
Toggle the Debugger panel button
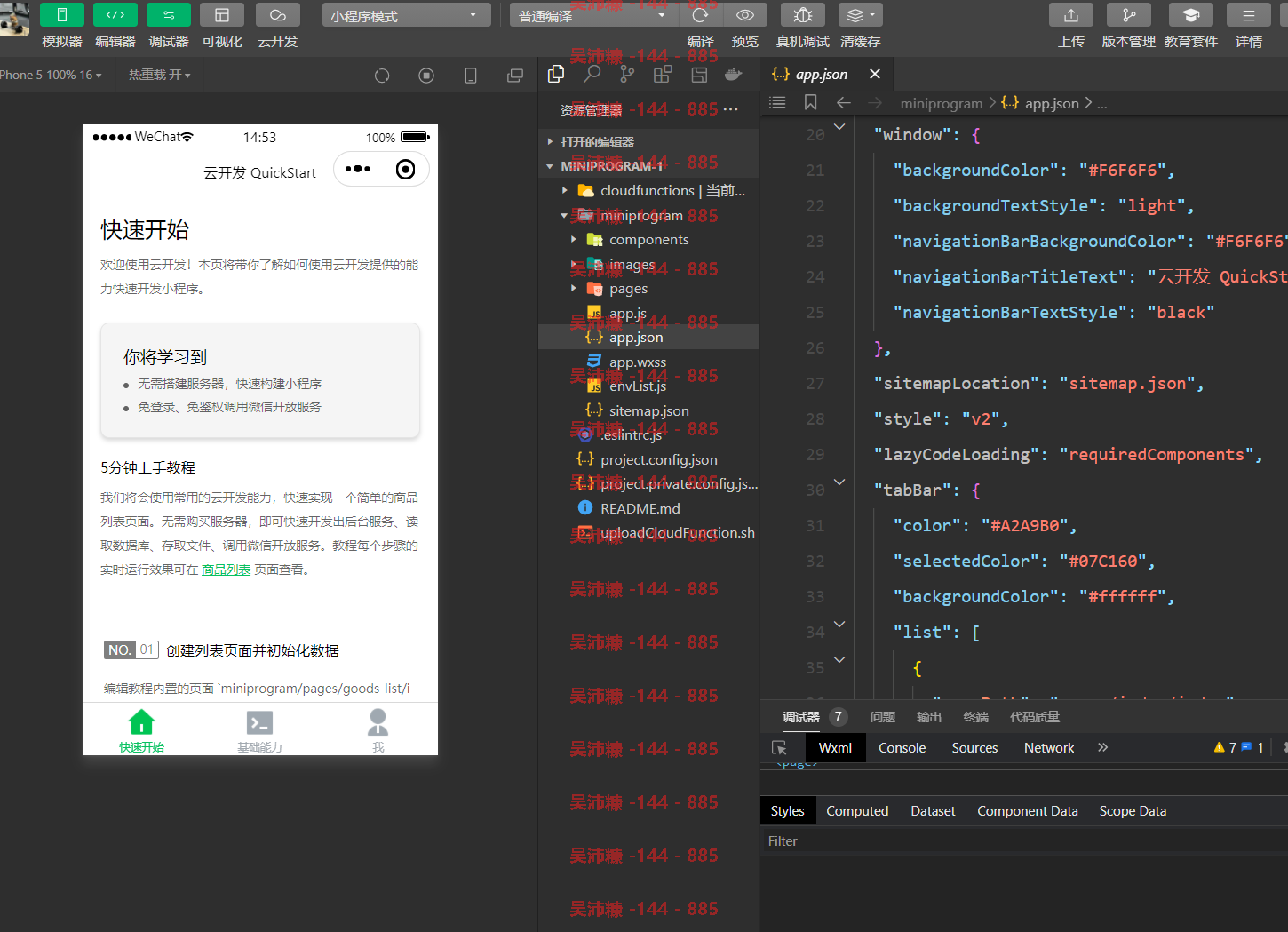pos(169,15)
